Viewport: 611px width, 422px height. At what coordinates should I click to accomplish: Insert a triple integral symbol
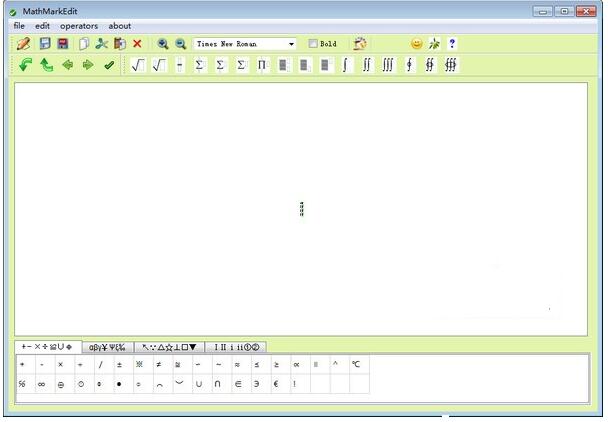[x=388, y=65]
